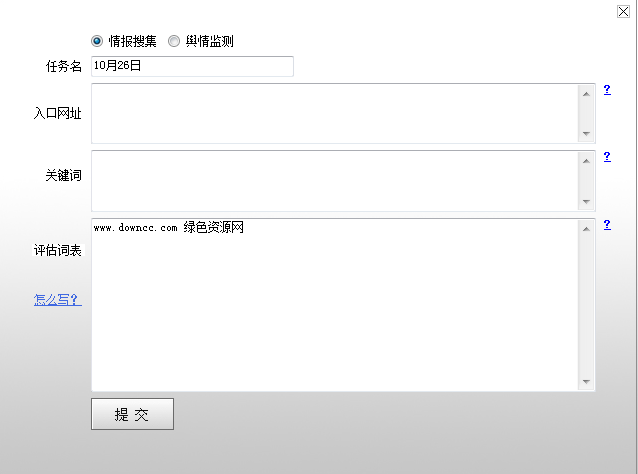This screenshot has width=638, height=474.
Task: Click the 关键词 scrollbar up arrow
Action: tap(586, 161)
